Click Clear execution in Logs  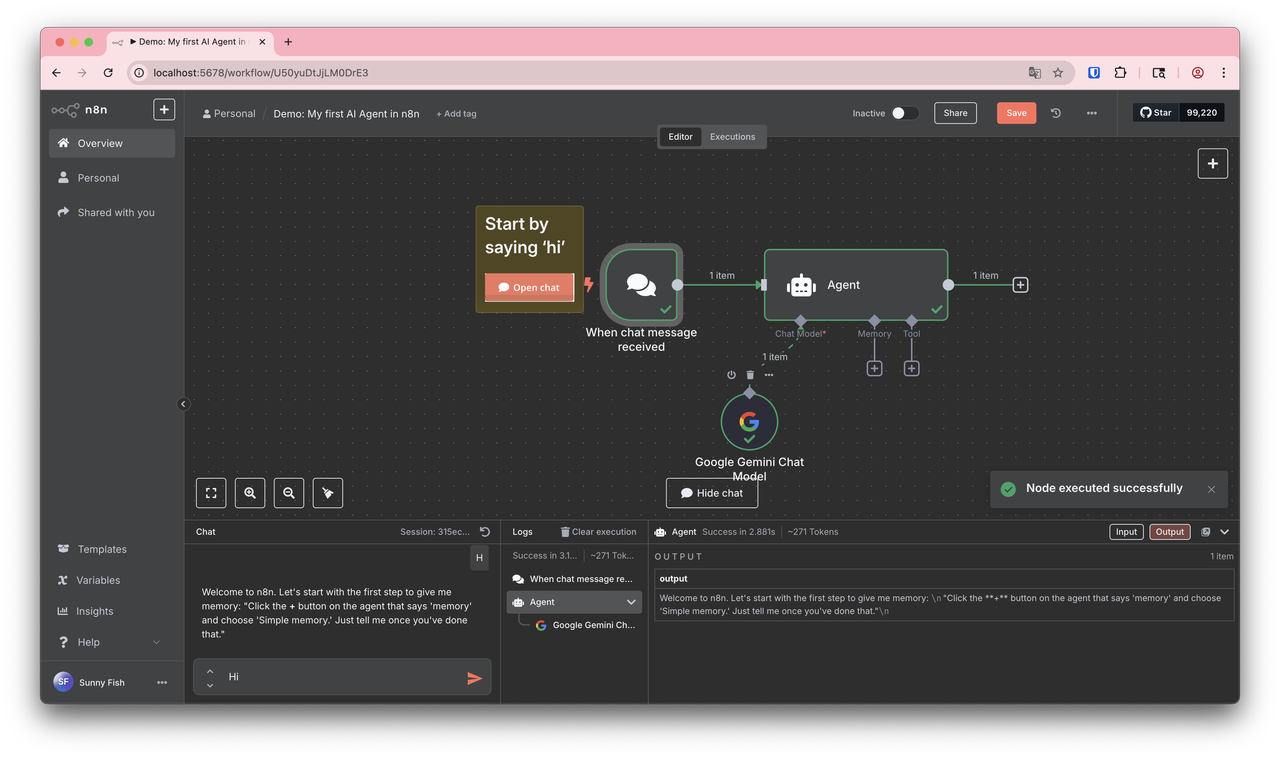click(598, 532)
